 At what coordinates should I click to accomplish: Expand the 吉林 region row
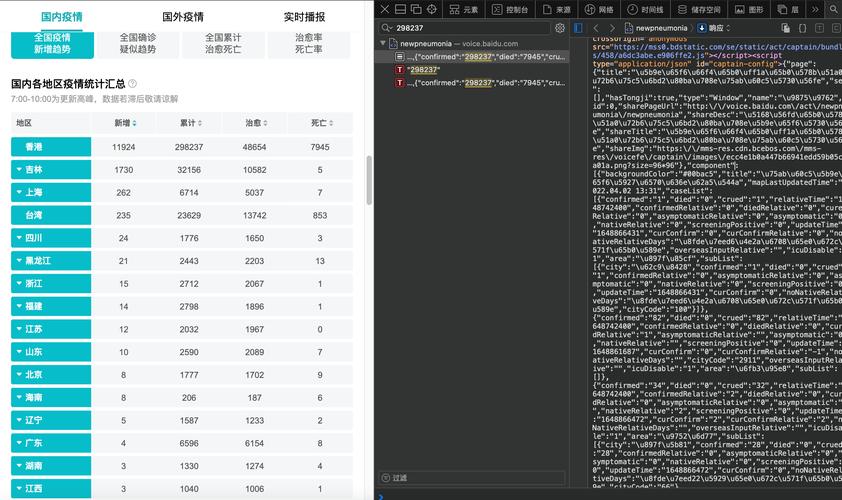tap(51, 170)
